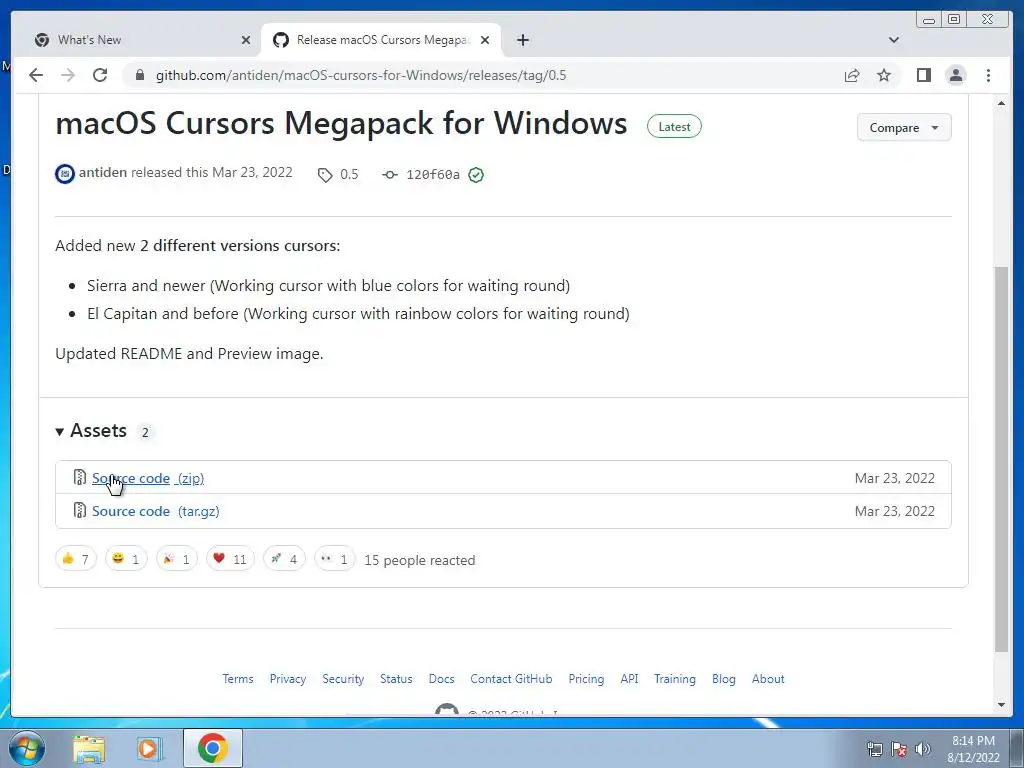Image resolution: width=1024 pixels, height=768 pixels.
Task: Open the Compare dropdown
Action: coord(904,127)
